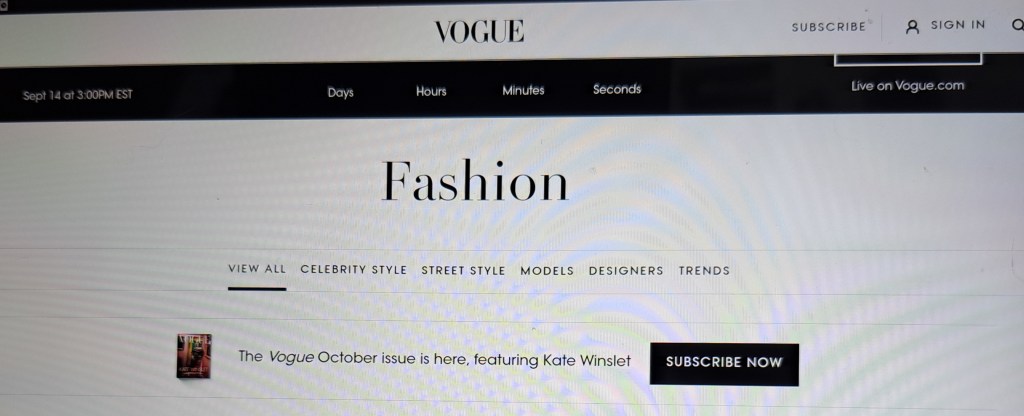Click the Days countdown label

point(340,93)
